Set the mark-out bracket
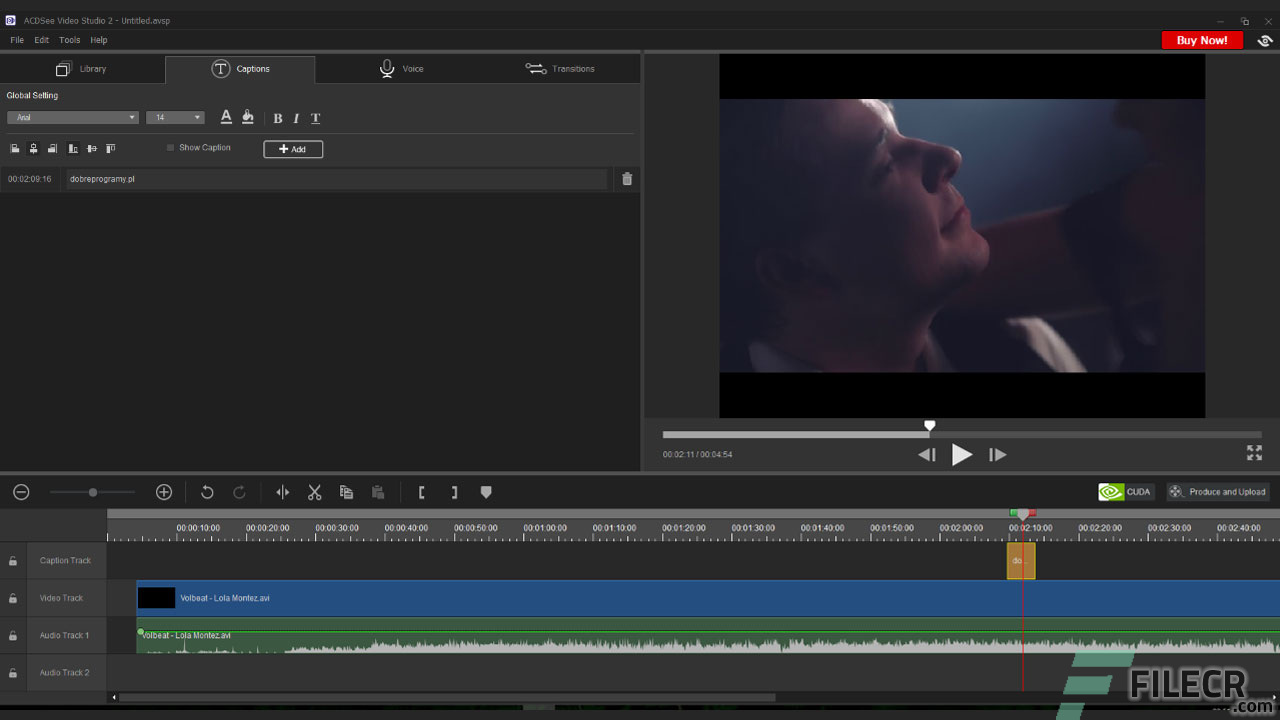Viewport: 1280px width, 720px height. pos(454,492)
